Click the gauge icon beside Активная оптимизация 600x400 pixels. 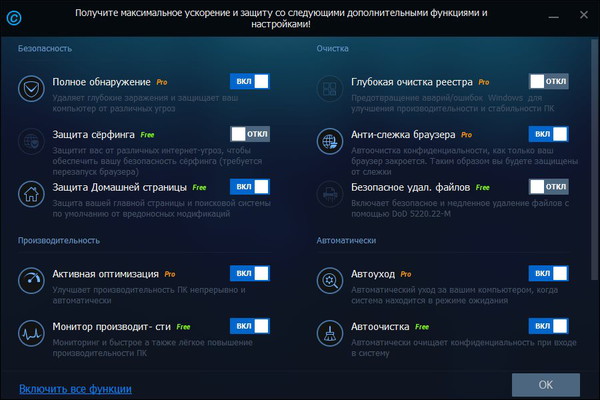(x=34, y=280)
